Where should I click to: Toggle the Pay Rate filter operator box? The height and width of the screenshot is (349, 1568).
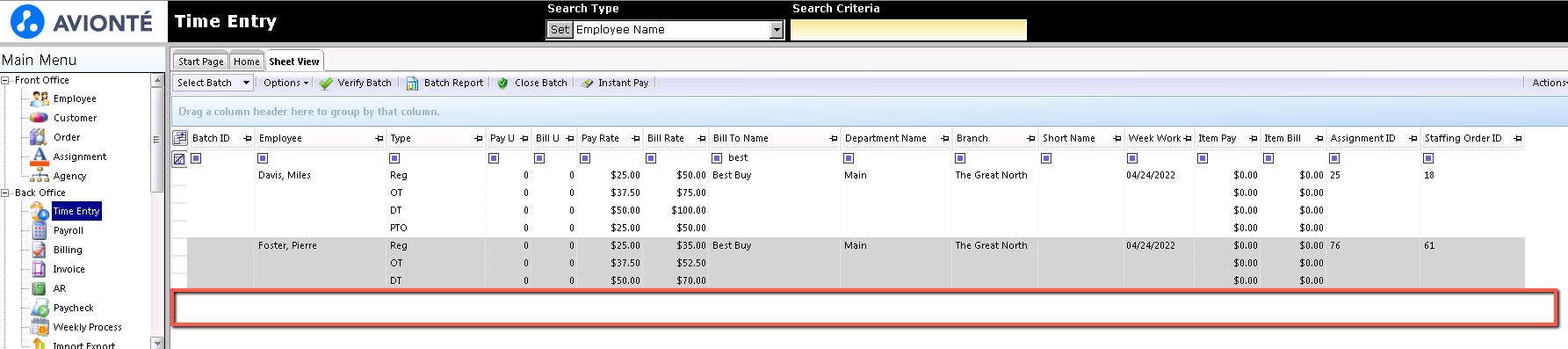585,158
